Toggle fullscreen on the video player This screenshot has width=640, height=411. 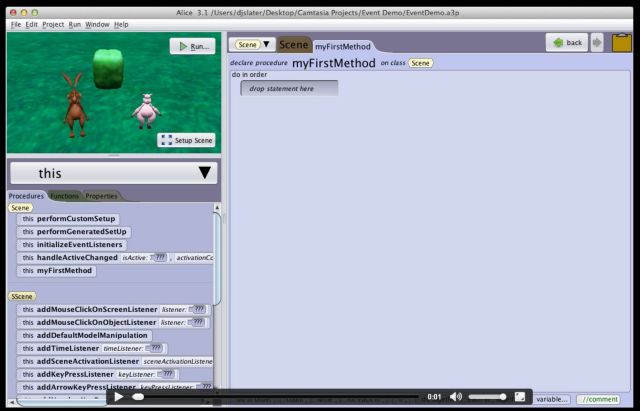pos(518,397)
